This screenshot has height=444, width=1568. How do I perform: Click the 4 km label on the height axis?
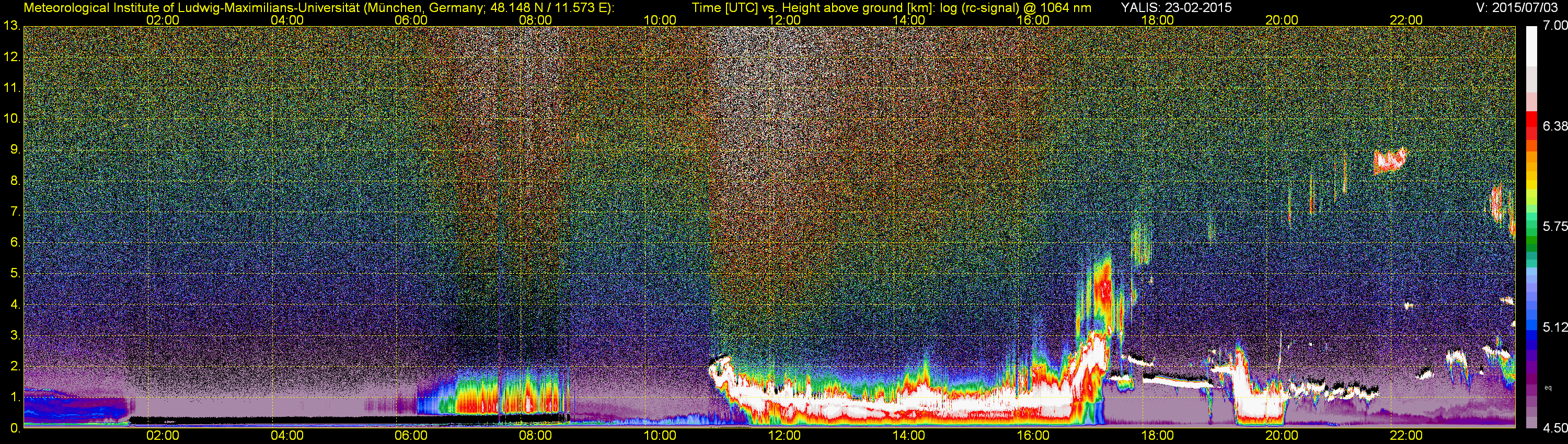click(15, 305)
